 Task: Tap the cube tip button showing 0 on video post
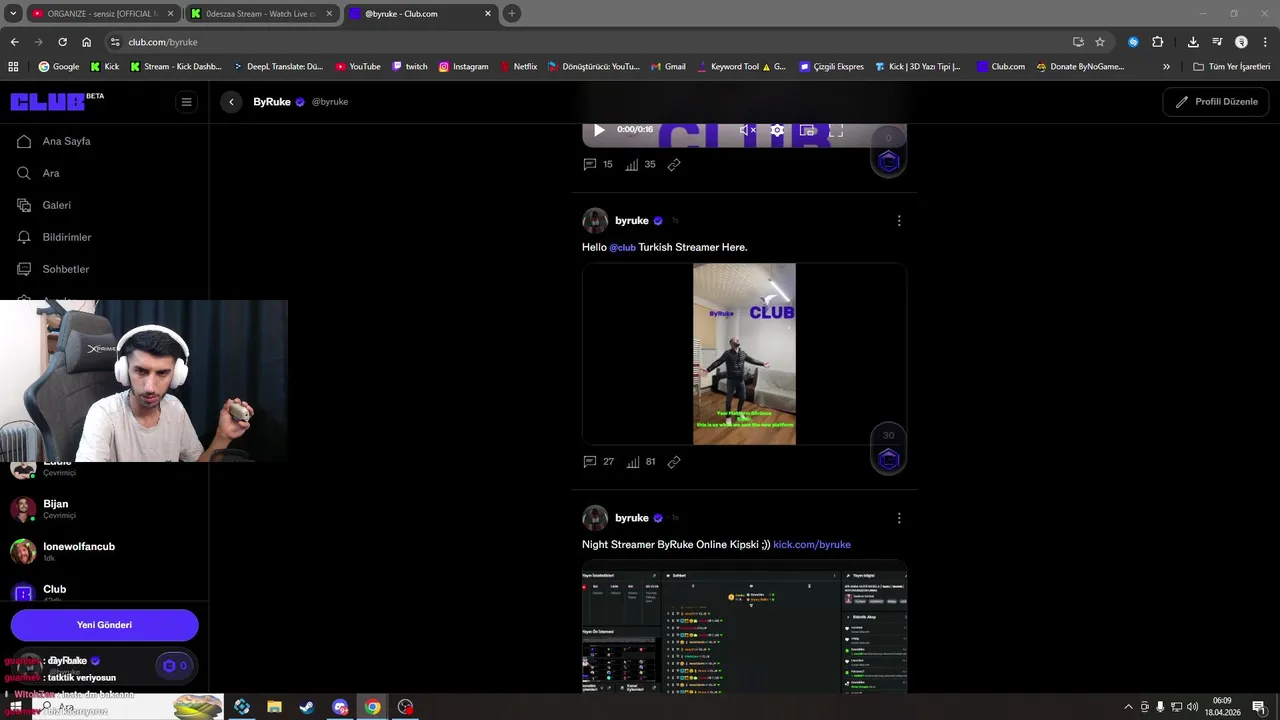click(x=888, y=153)
